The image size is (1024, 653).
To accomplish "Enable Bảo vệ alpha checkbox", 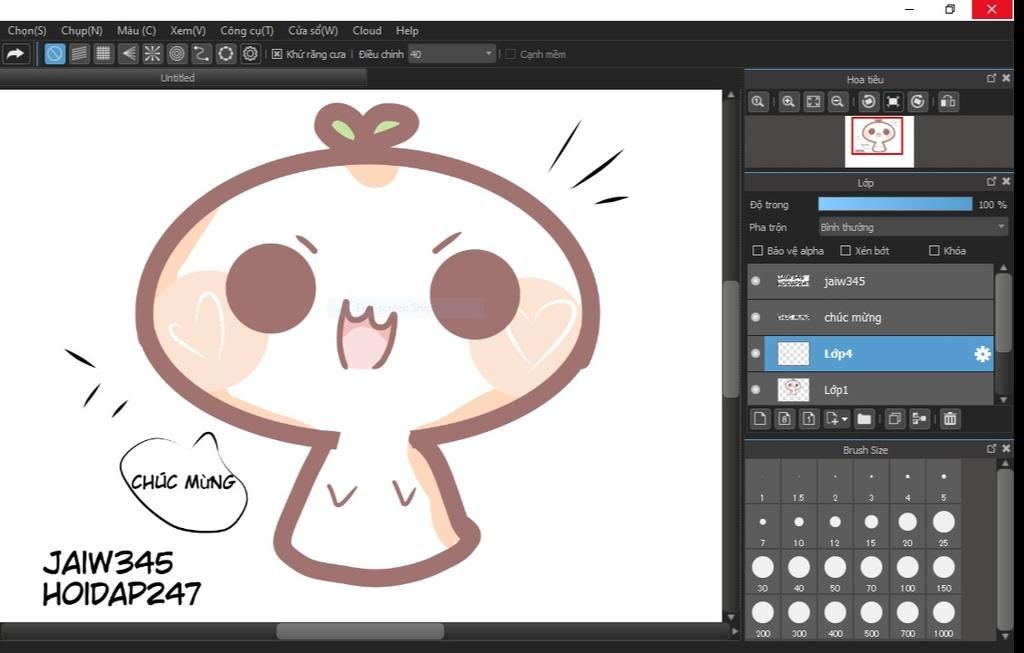I will [758, 251].
